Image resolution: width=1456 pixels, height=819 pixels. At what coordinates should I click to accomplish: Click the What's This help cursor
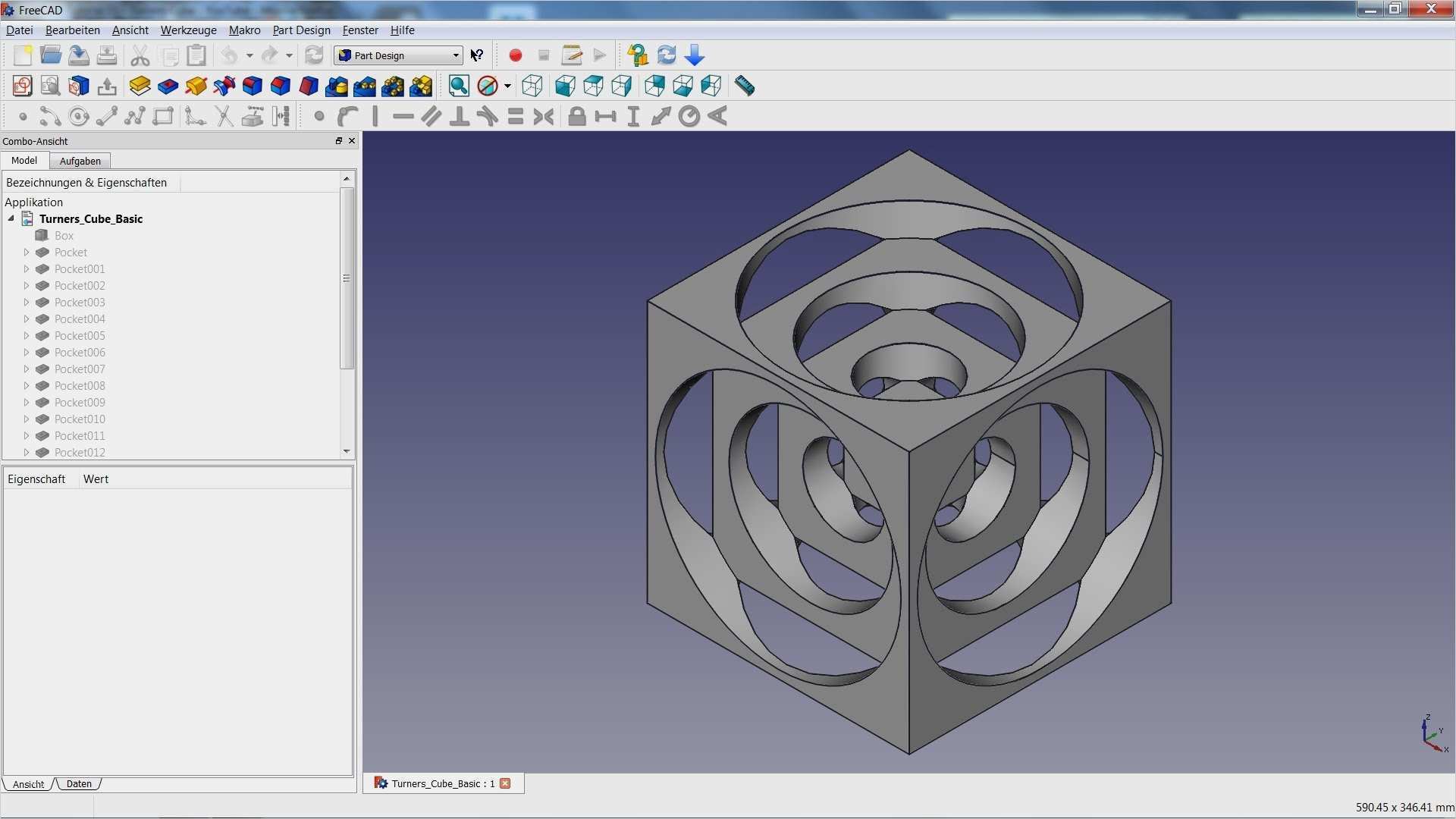pos(477,55)
